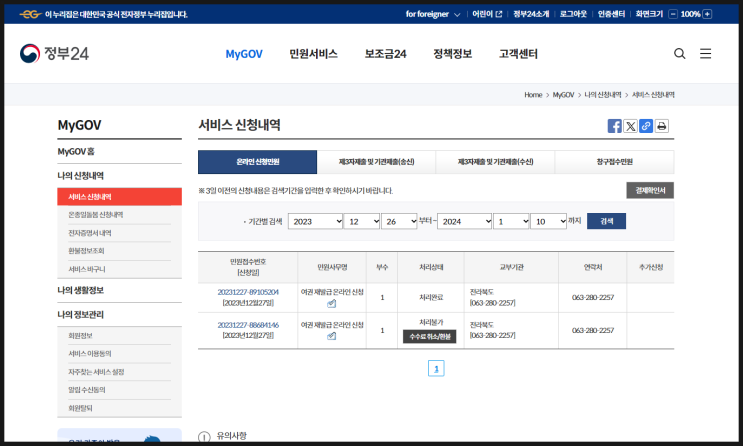Open the search magnifier icon
743x446 pixels.
680,54
